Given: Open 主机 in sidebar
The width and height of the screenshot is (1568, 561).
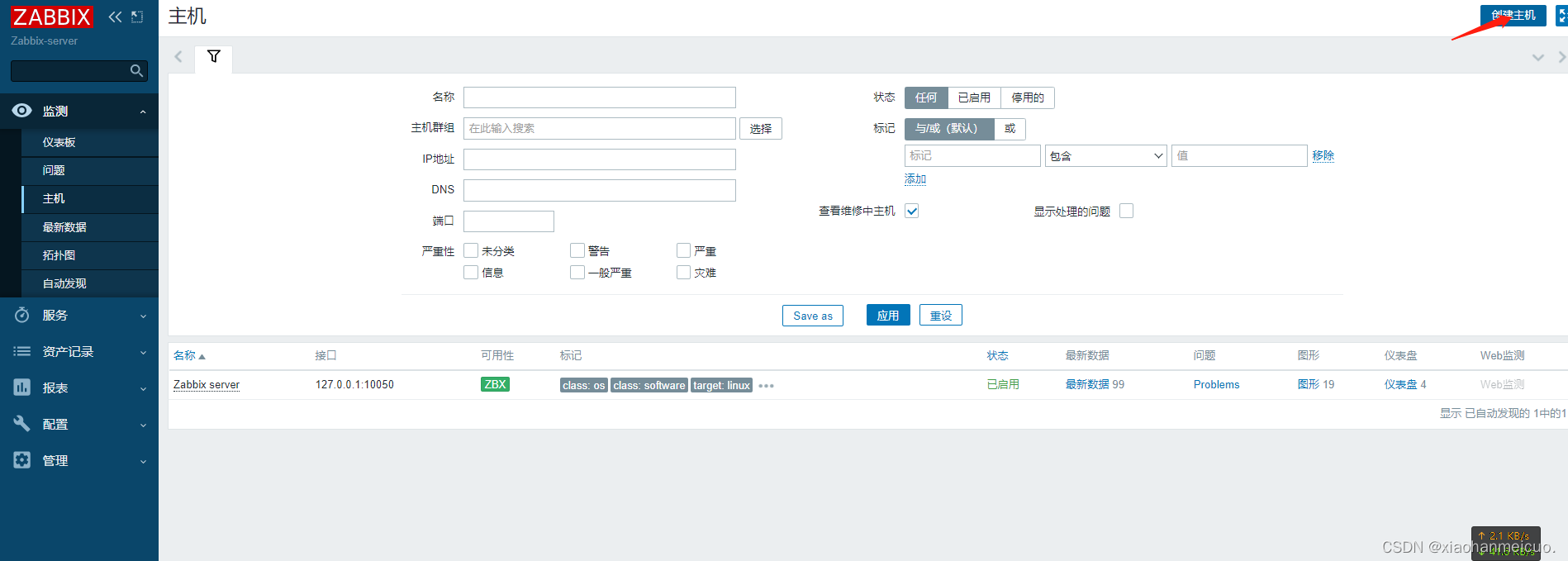Looking at the screenshot, I should (90, 198).
